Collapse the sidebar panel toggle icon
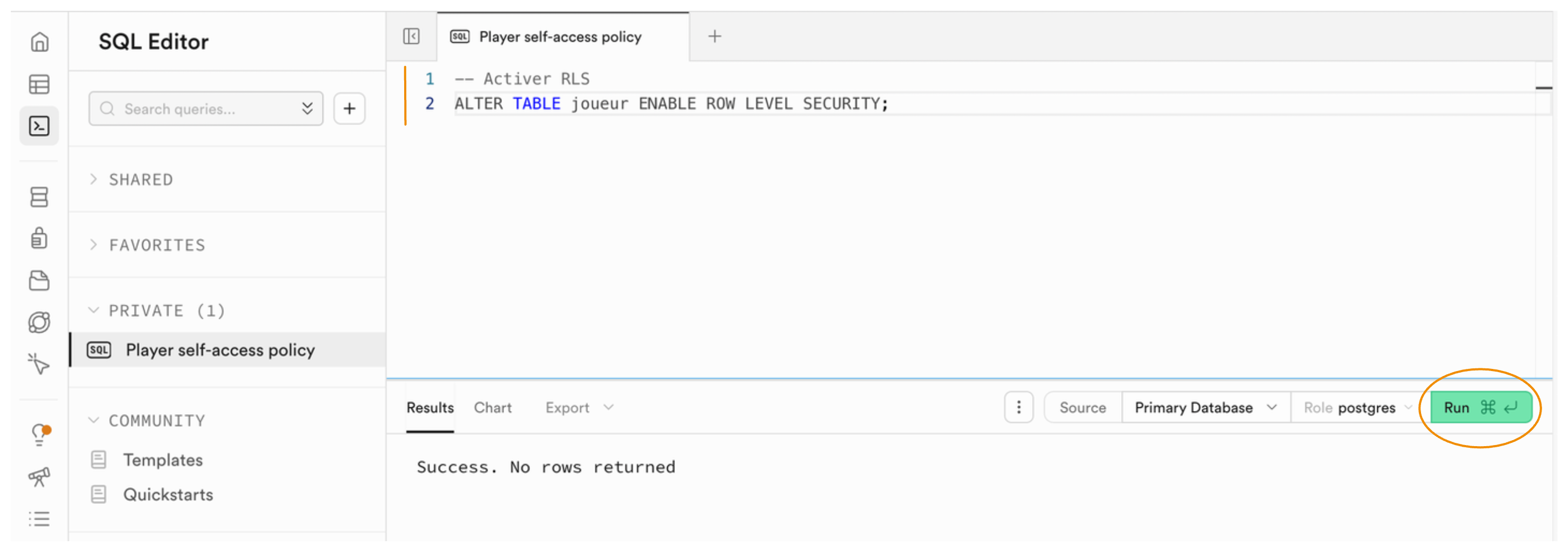 pyautogui.click(x=411, y=37)
